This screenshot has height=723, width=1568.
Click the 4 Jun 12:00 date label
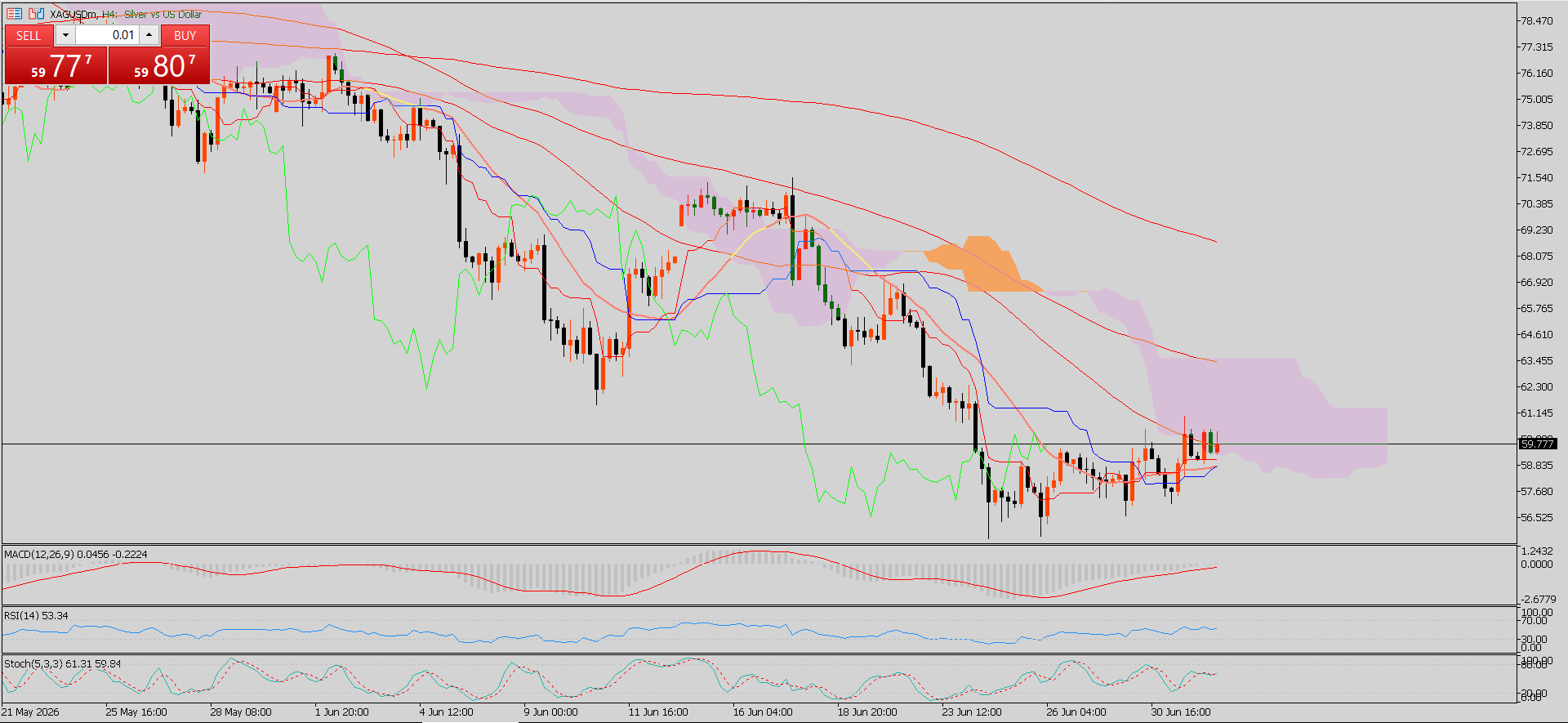(x=447, y=712)
